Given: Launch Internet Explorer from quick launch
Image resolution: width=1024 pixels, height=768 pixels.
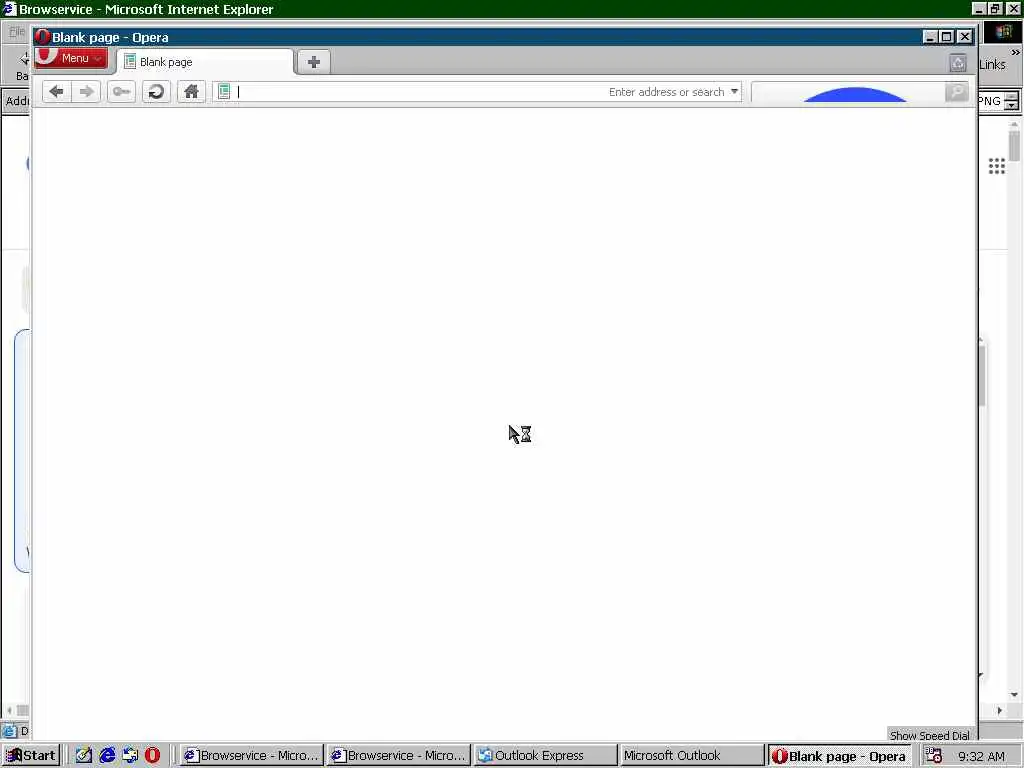Looking at the screenshot, I should 107,756.
